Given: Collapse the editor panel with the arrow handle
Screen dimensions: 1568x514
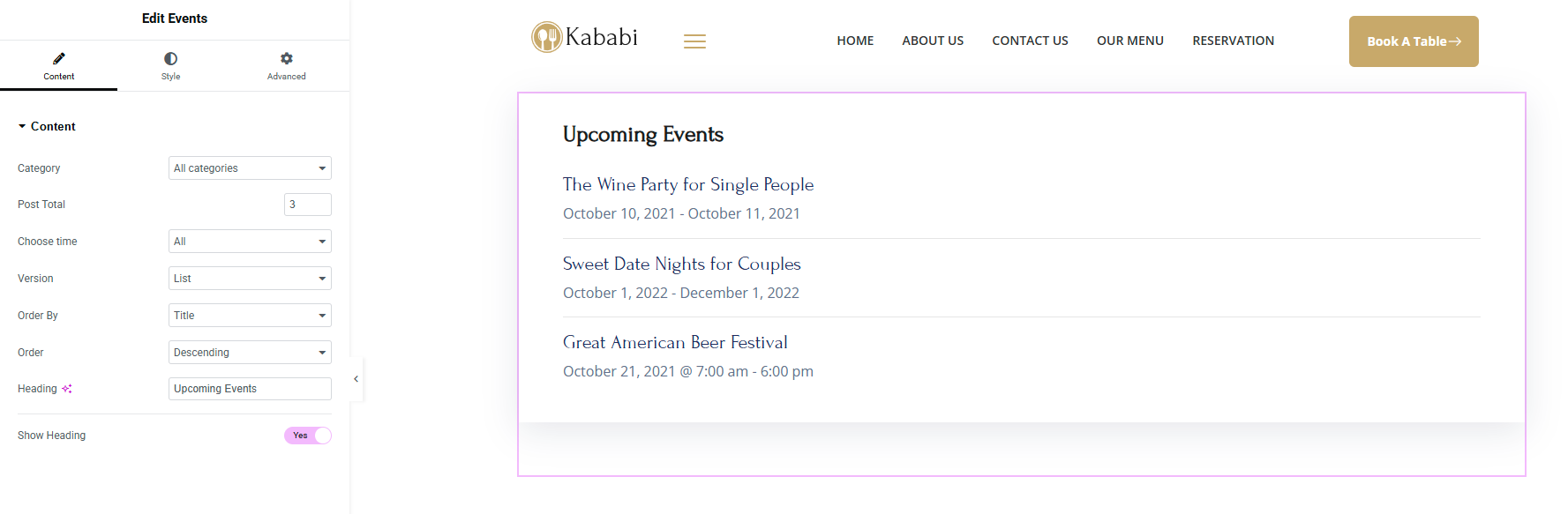Looking at the screenshot, I should click(356, 379).
